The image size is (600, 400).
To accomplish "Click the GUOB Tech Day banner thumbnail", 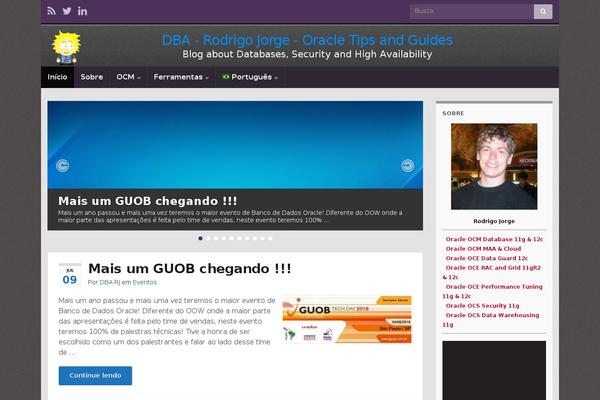I will 347,320.
